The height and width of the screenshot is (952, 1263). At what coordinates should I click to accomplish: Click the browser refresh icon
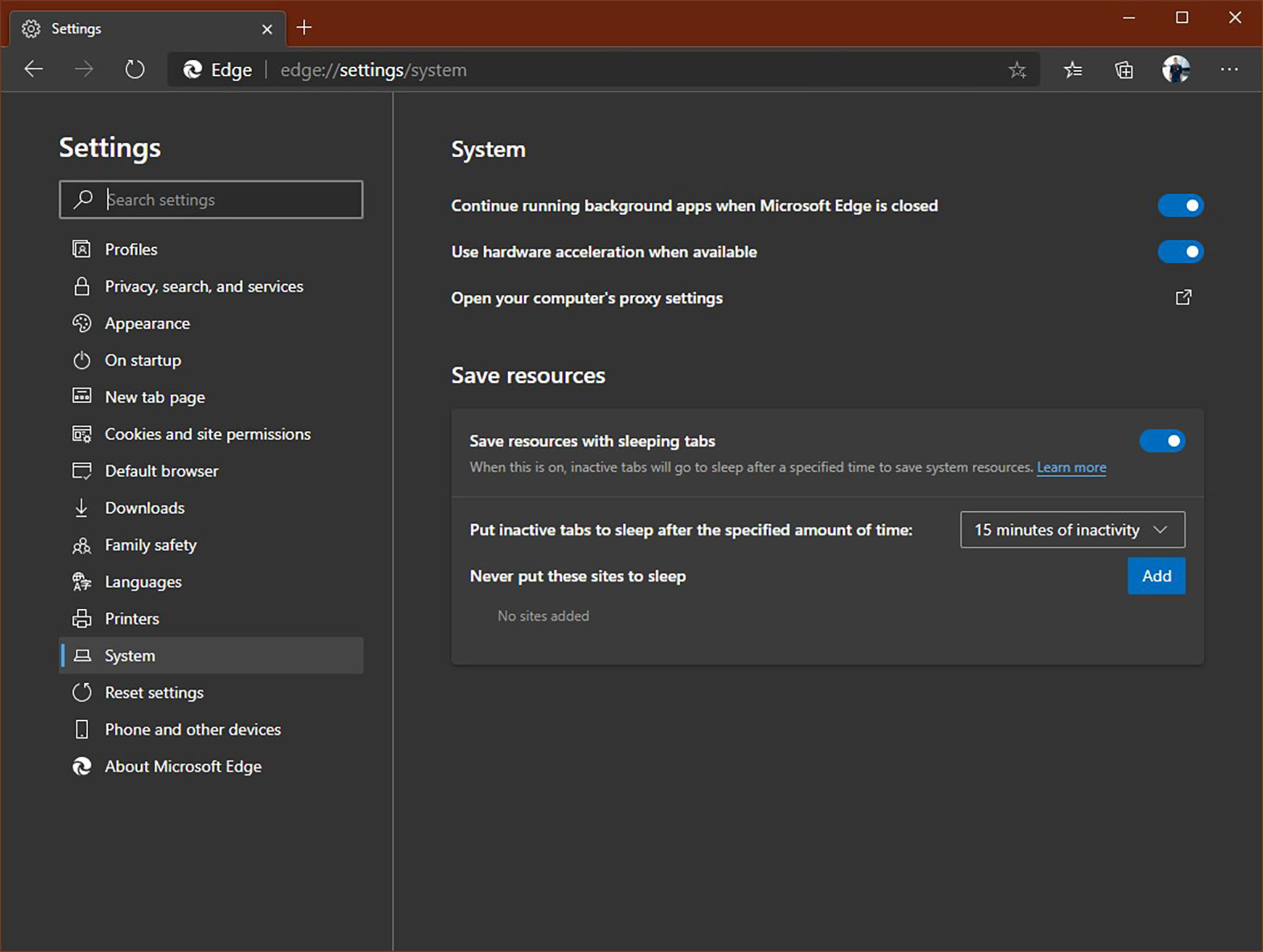click(x=134, y=69)
